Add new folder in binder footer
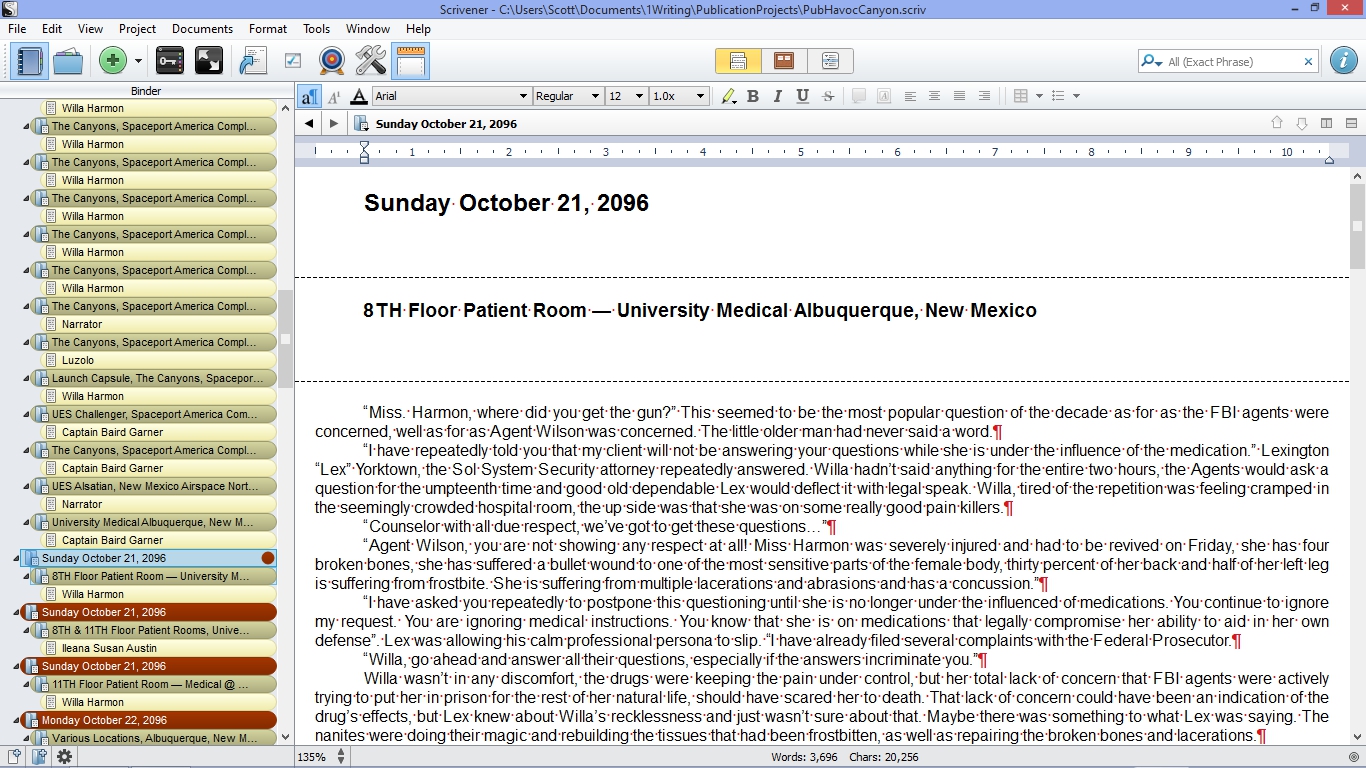Screen dimensions: 1366x768 pos(39,757)
